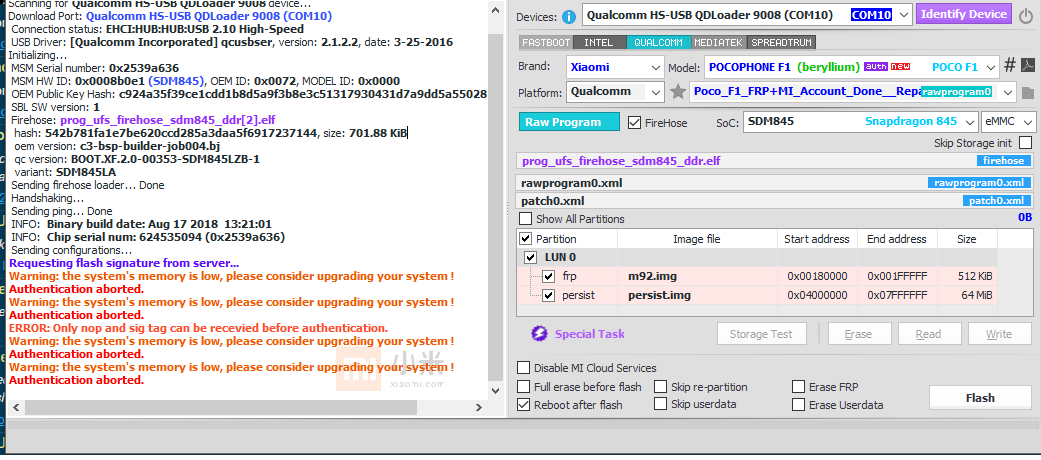Click the firehose tag on loader row
1041x460 pixels.
[x=1003, y=161]
